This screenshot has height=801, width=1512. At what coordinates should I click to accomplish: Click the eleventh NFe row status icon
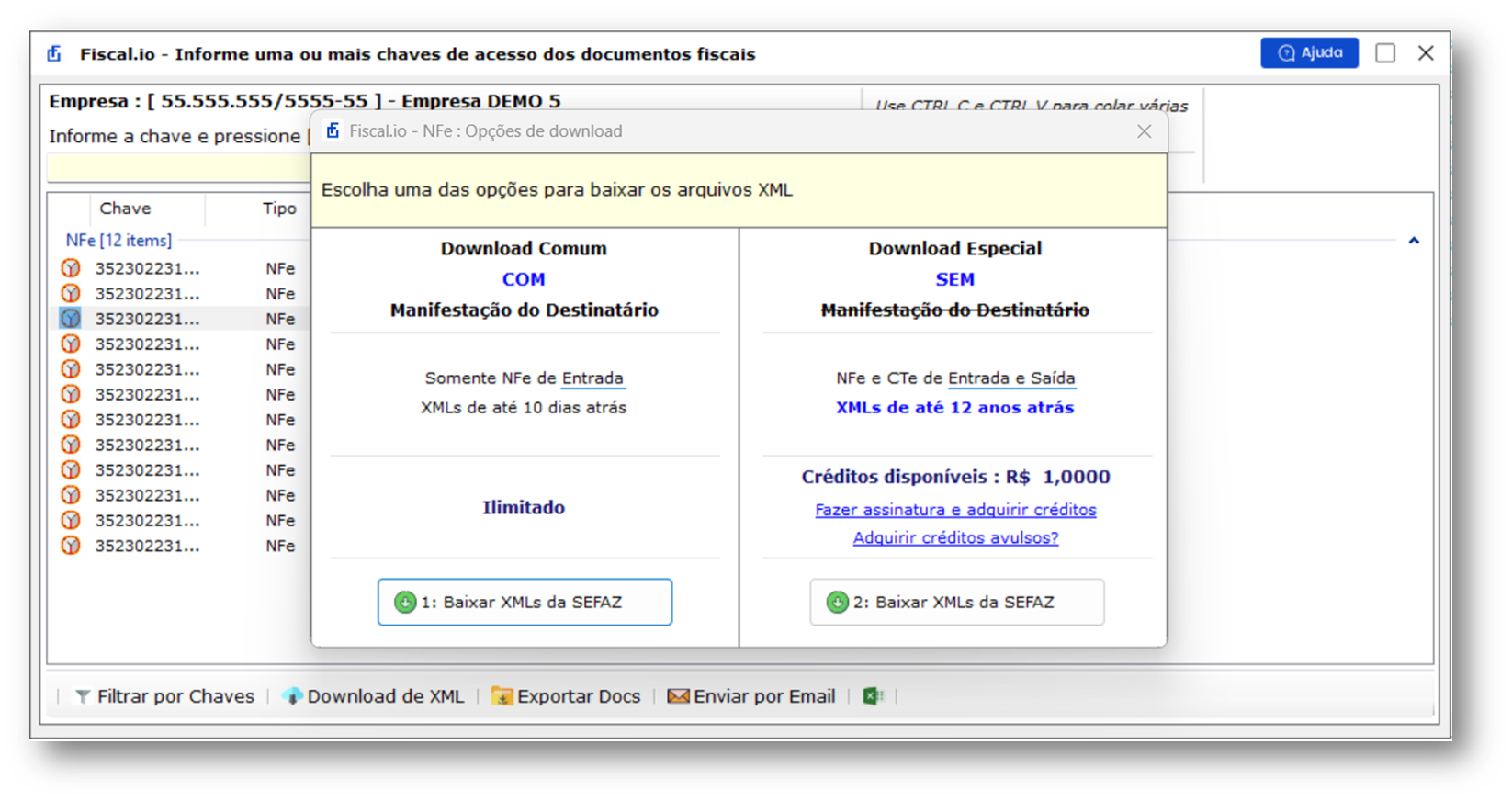[x=71, y=520]
